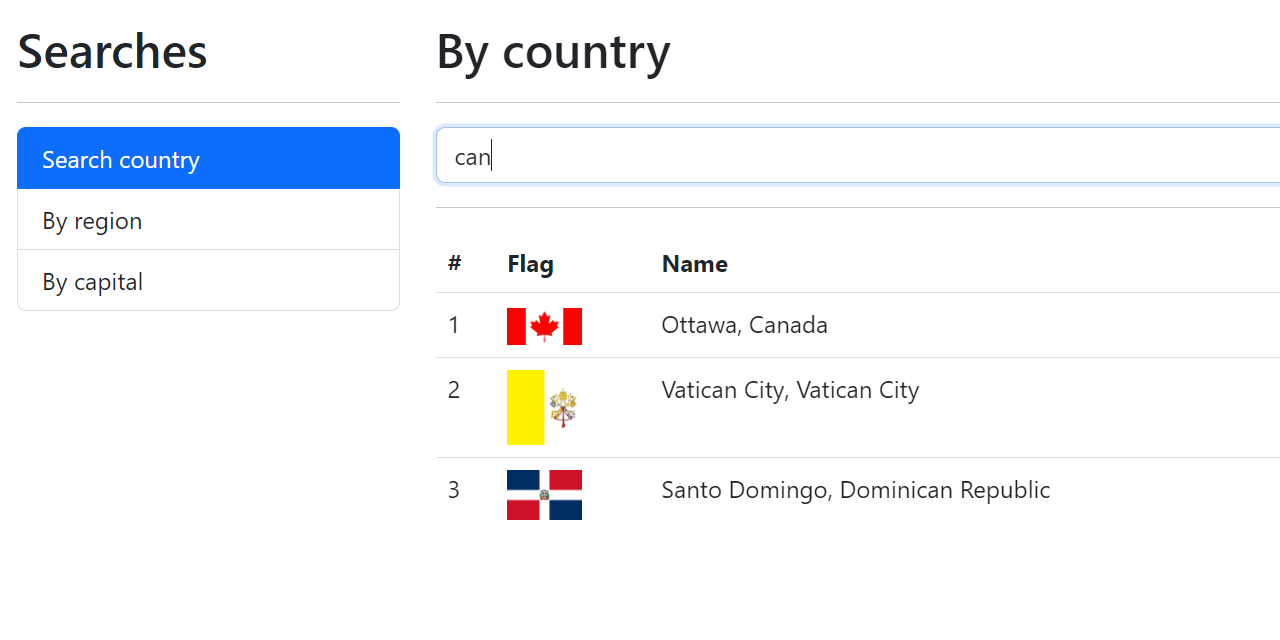Viewport: 1280px width, 640px height.
Task: Select the Flag column header
Action: tap(530, 263)
